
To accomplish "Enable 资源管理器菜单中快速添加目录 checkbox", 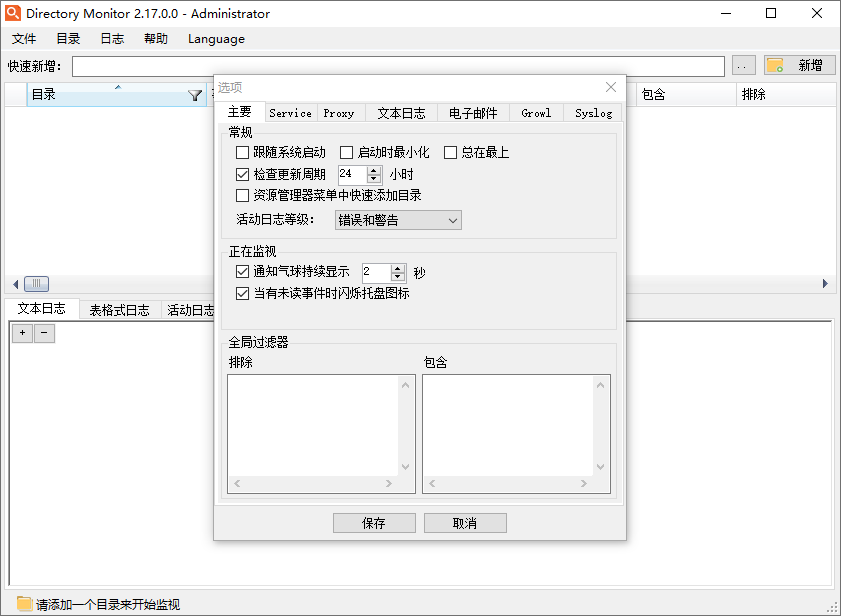I will 242,195.
